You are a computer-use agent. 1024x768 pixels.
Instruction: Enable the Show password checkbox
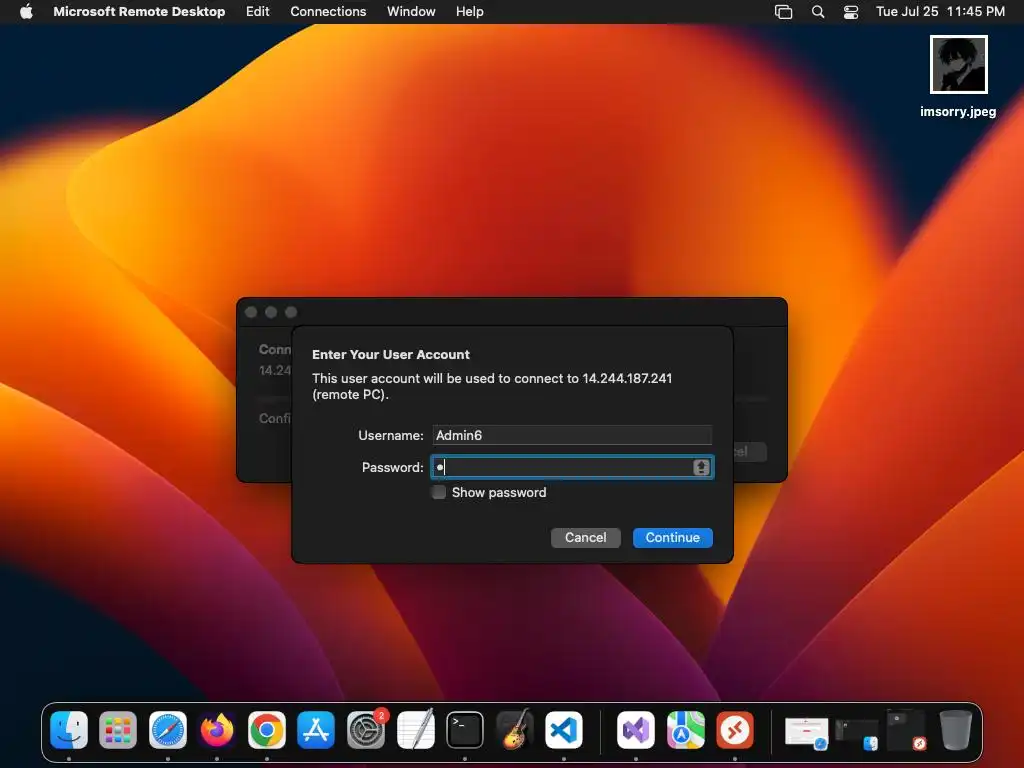[439, 492]
